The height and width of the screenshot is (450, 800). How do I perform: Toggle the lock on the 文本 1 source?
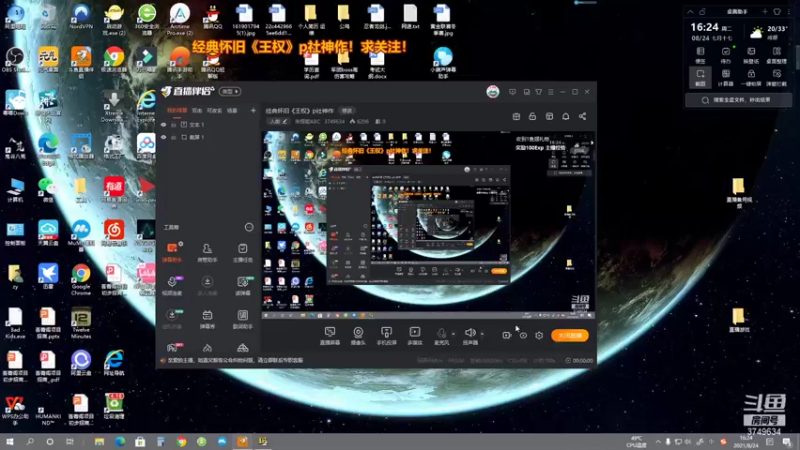click(173, 124)
